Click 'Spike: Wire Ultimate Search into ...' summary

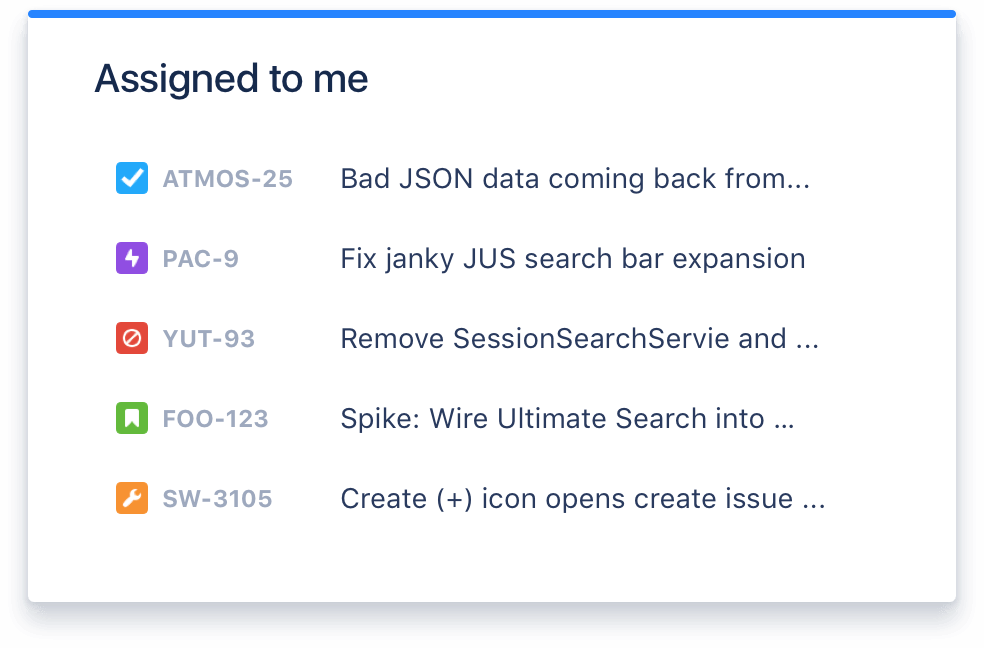tap(568, 418)
